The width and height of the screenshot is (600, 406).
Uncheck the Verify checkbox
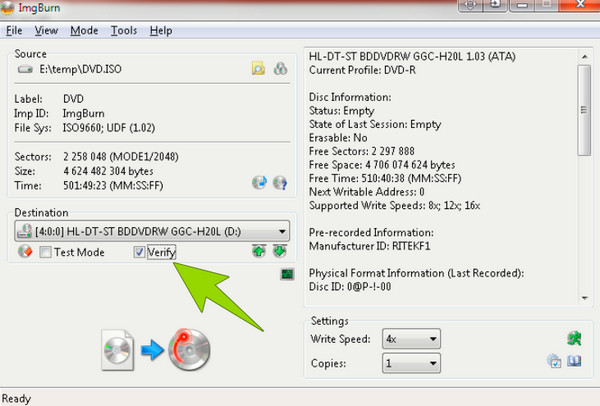pyautogui.click(x=139, y=252)
